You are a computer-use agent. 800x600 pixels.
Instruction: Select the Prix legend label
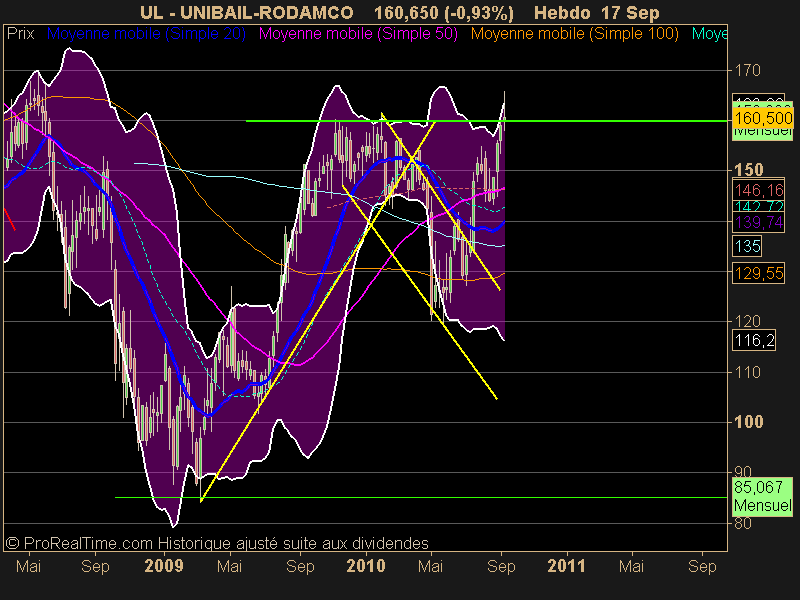(20, 34)
